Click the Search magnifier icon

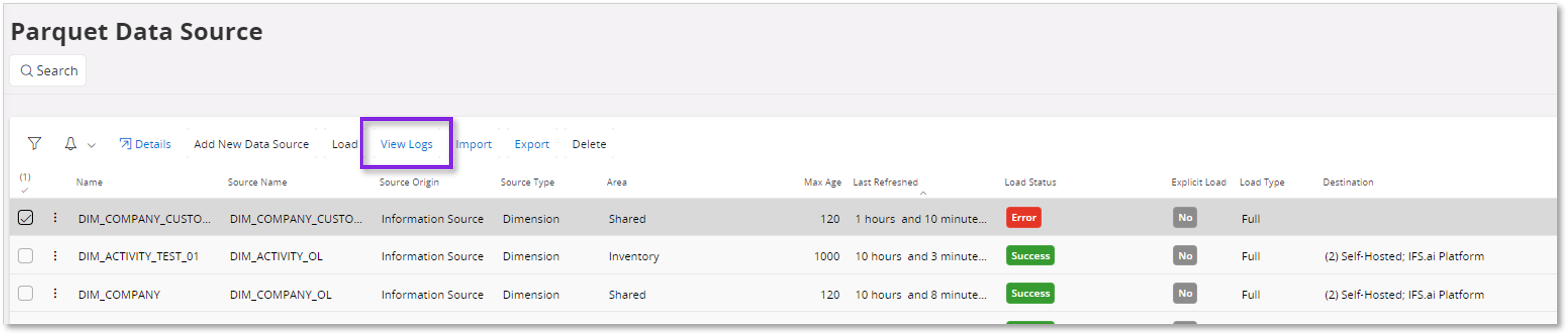pos(26,71)
